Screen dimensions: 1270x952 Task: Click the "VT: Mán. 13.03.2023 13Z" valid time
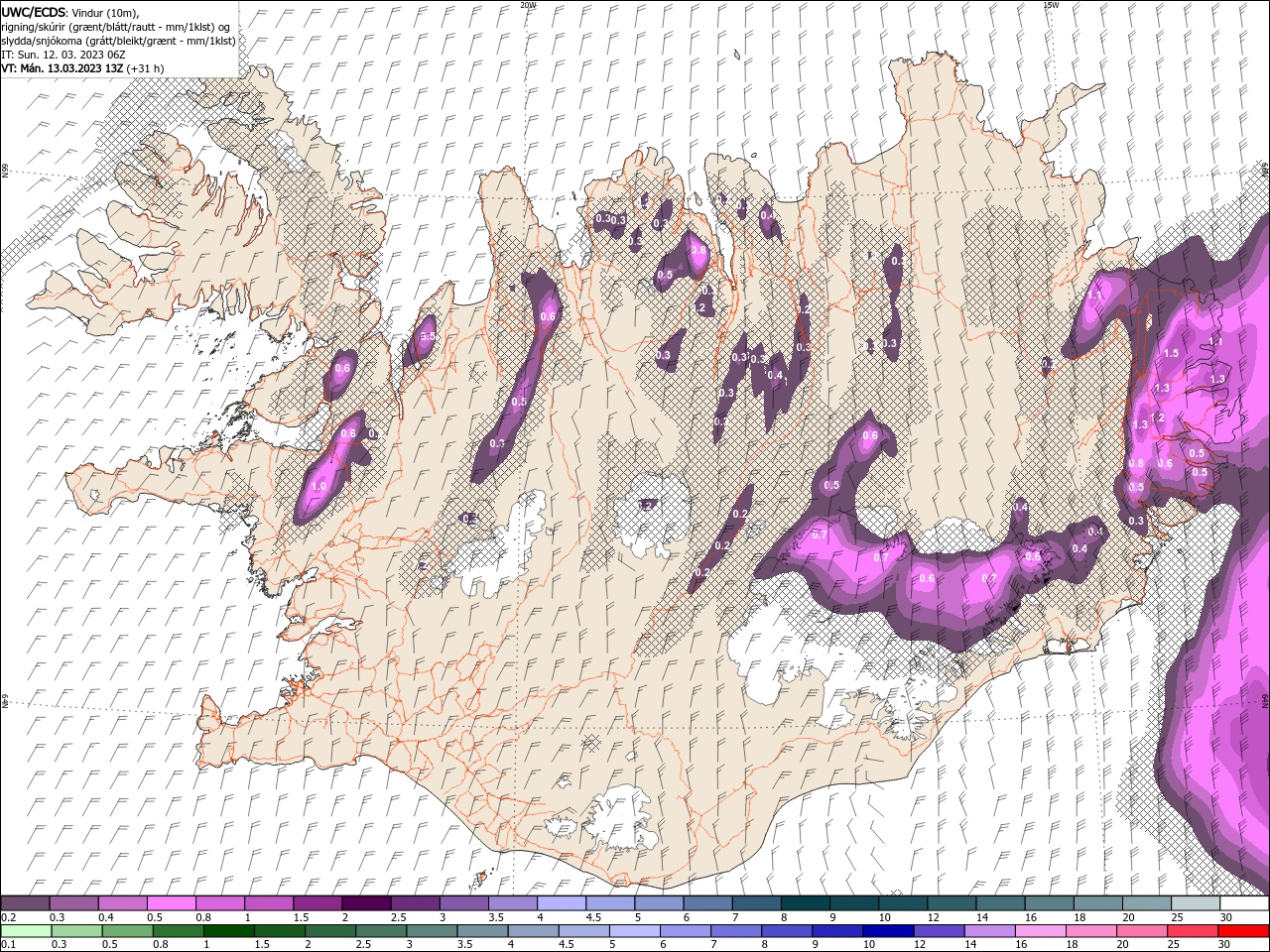62,68
